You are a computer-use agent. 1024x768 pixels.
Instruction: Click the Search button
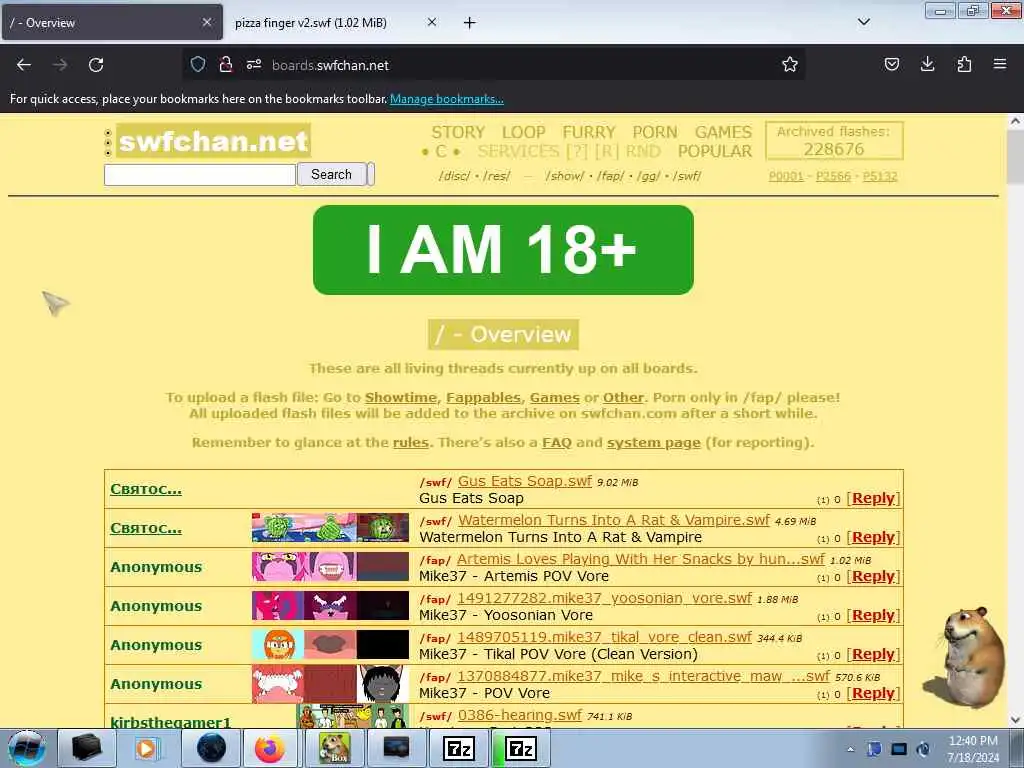click(331, 174)
